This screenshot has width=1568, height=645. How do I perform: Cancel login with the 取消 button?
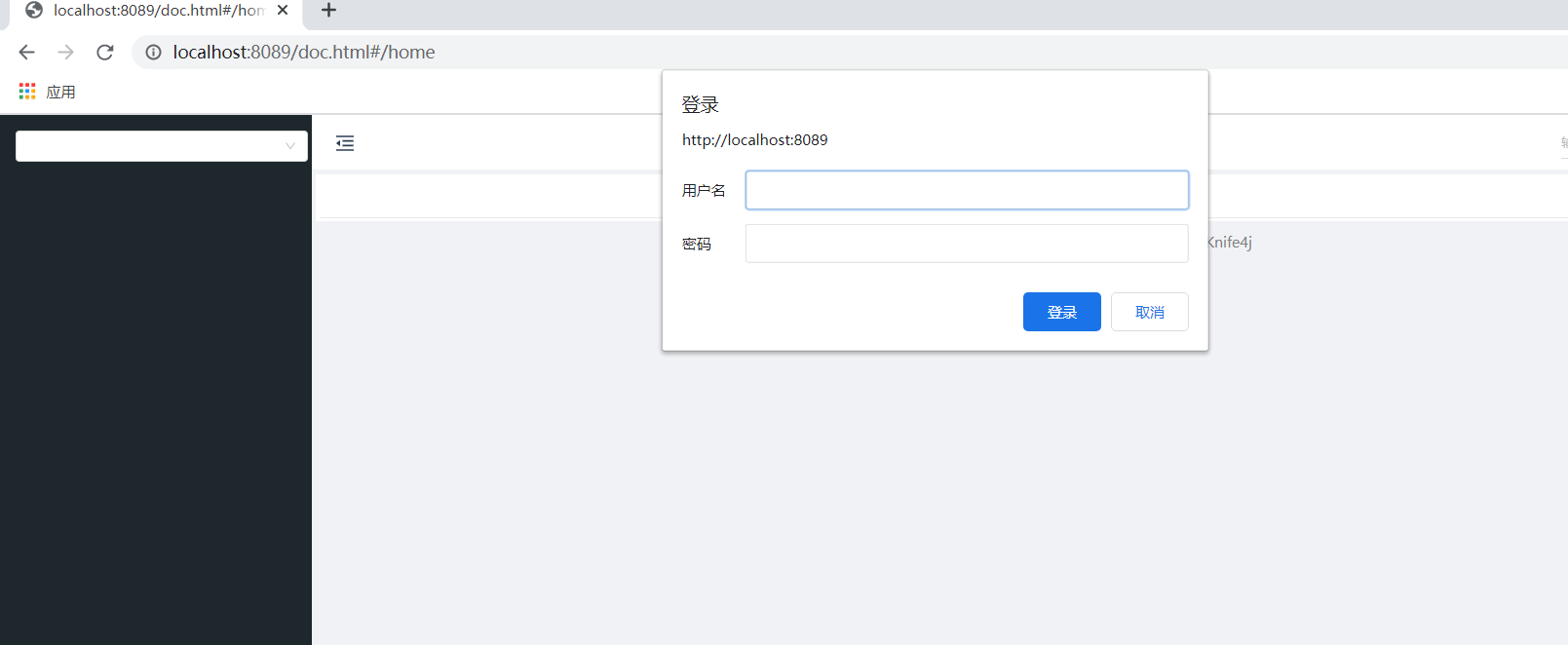(x=1149, y=312)
